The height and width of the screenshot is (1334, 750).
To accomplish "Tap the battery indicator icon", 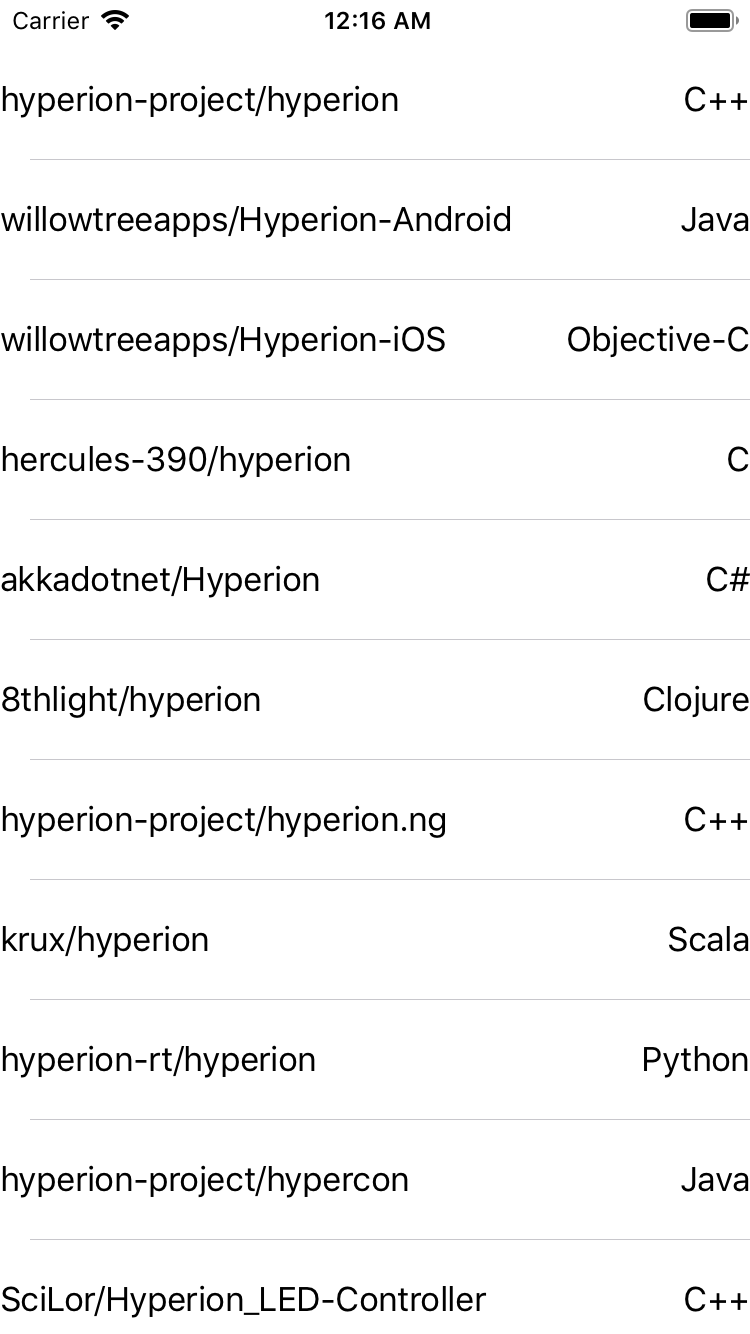I will 711,20.
